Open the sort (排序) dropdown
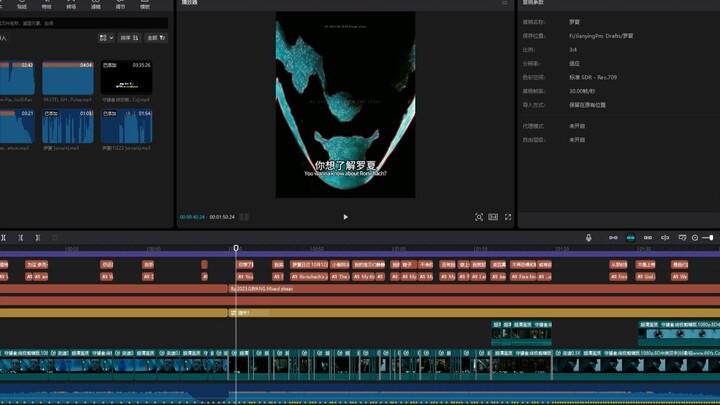This screenshot has height=405, width=720. point(129,38)
